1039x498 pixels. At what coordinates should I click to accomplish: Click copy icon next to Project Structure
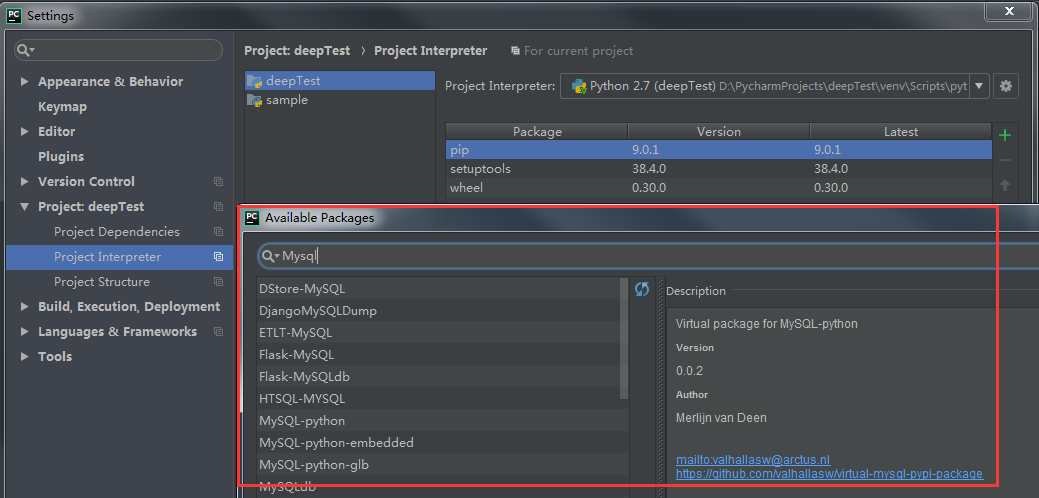pos(218,282)
